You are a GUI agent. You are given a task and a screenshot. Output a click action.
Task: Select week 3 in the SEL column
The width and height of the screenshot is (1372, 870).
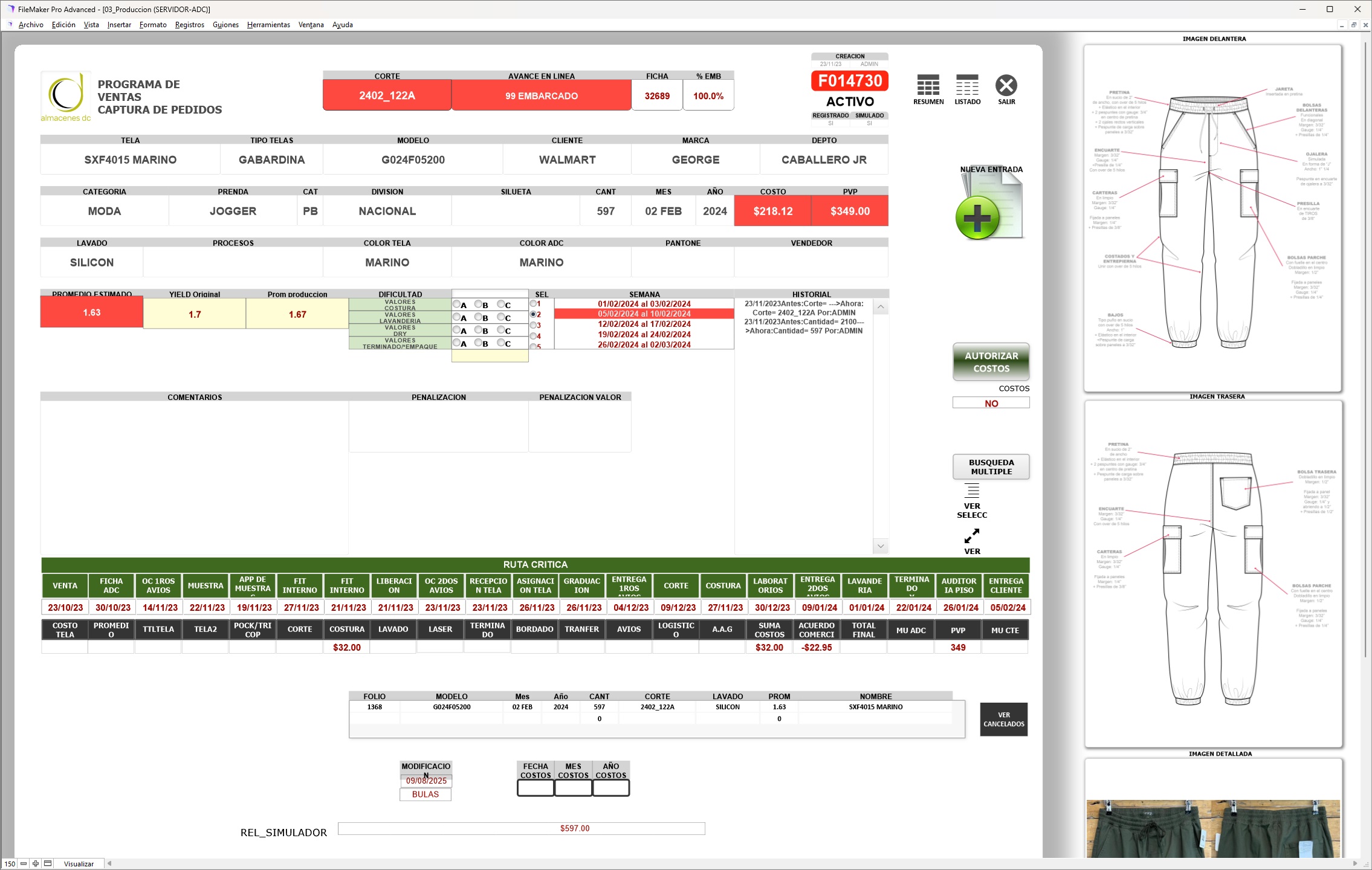click(533, 324)
